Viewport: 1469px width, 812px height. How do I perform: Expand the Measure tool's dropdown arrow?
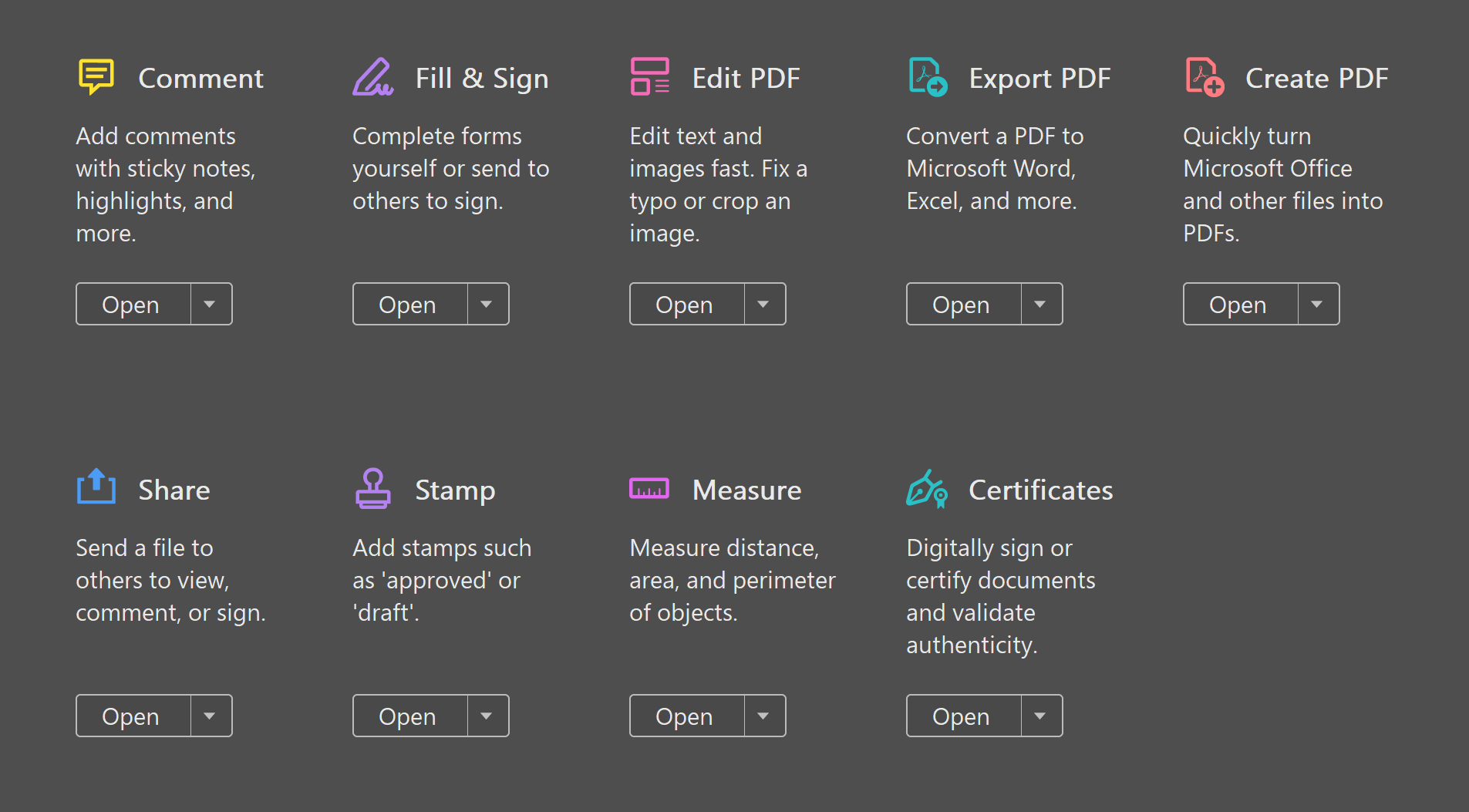pos(764,716)
